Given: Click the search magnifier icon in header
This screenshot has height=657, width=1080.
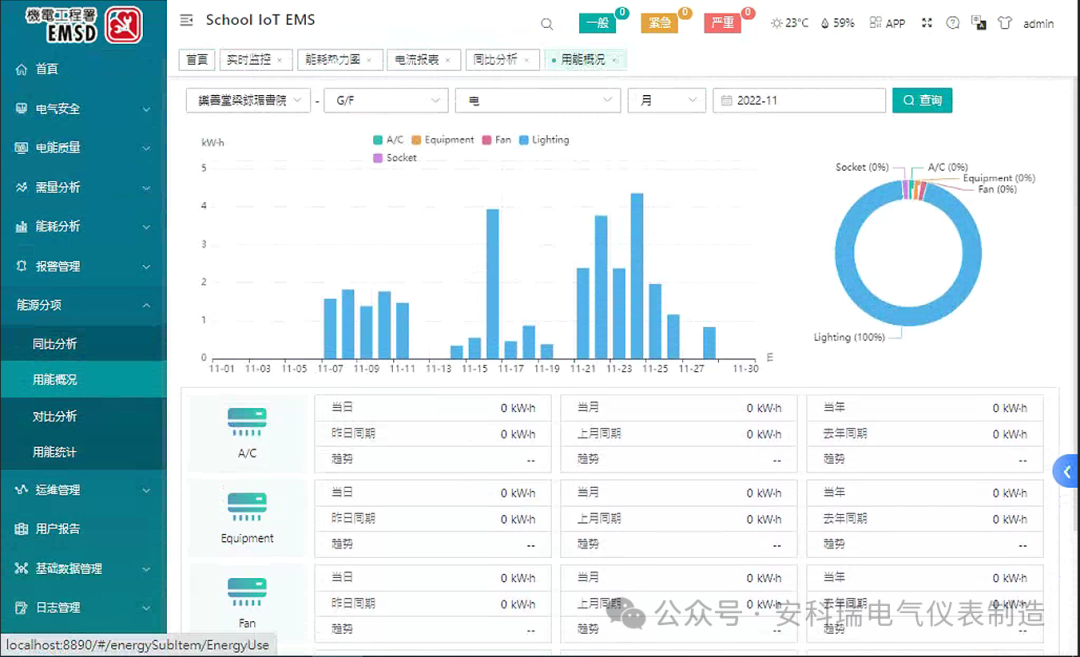Looking at the screenshot, I should pyautogui.click(x=546, y=24).
